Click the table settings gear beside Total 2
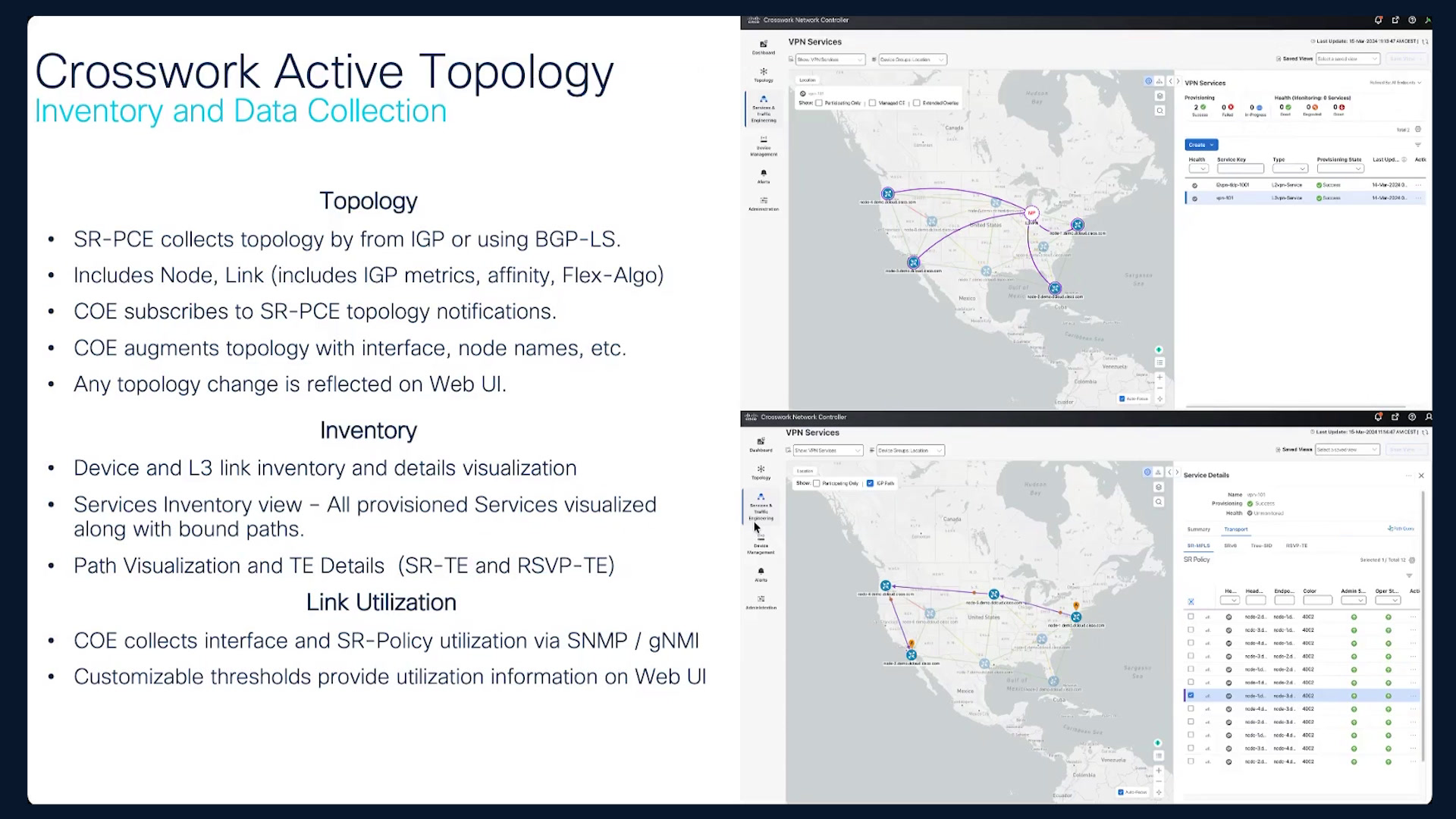Image resolution: width=1456 pixels, height=819 pixels. 1418,130
